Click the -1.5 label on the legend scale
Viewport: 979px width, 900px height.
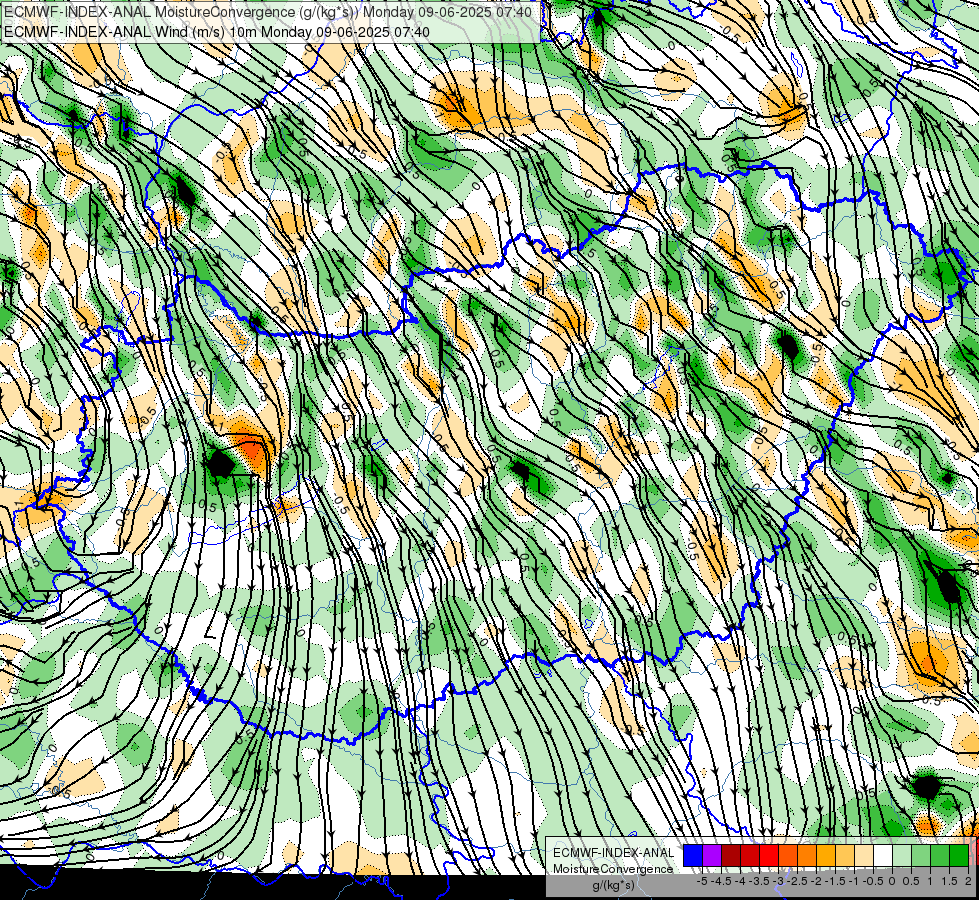point(835,881)
